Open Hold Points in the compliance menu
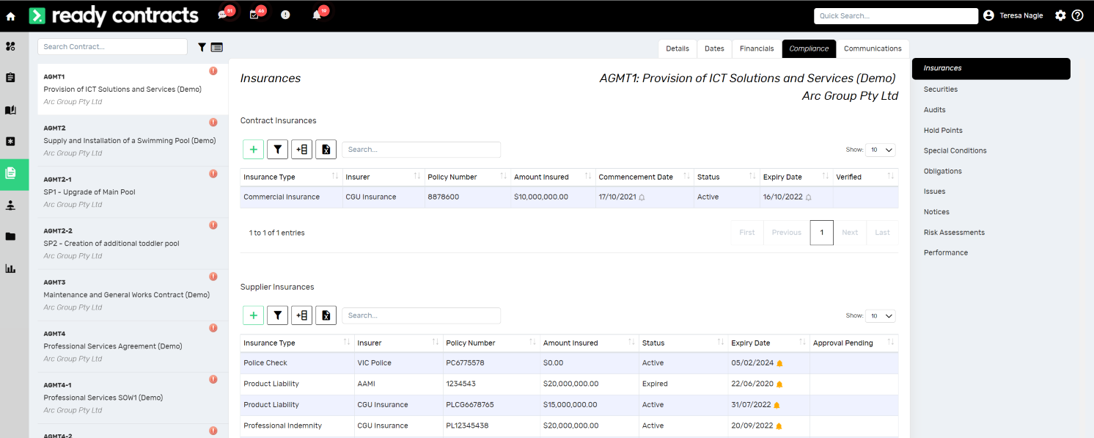This screenshot has width=1094, height=438. click(943, 130)
